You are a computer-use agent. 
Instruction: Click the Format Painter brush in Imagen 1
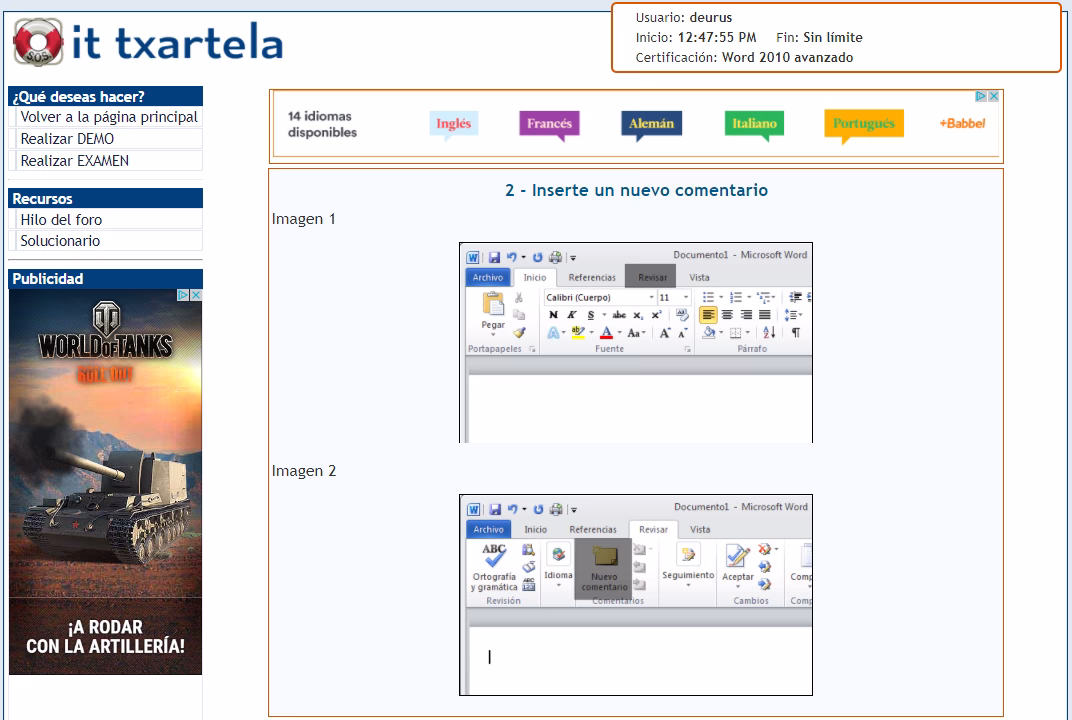click(520, 332)
